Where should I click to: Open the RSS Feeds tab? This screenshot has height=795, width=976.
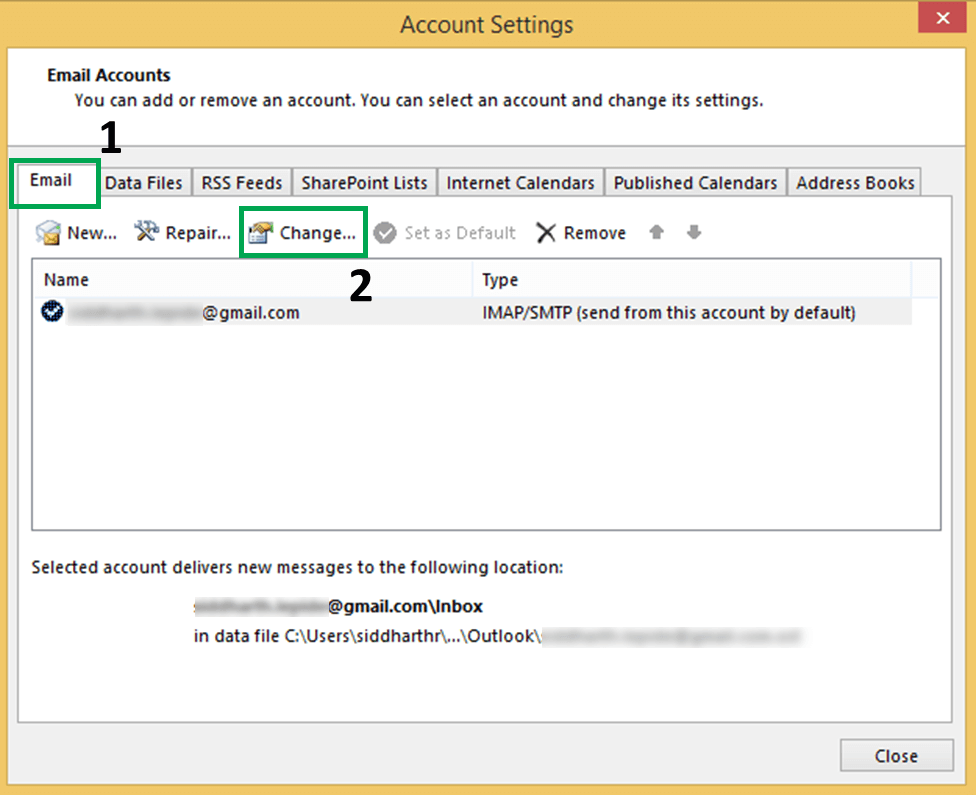[242, 183]
